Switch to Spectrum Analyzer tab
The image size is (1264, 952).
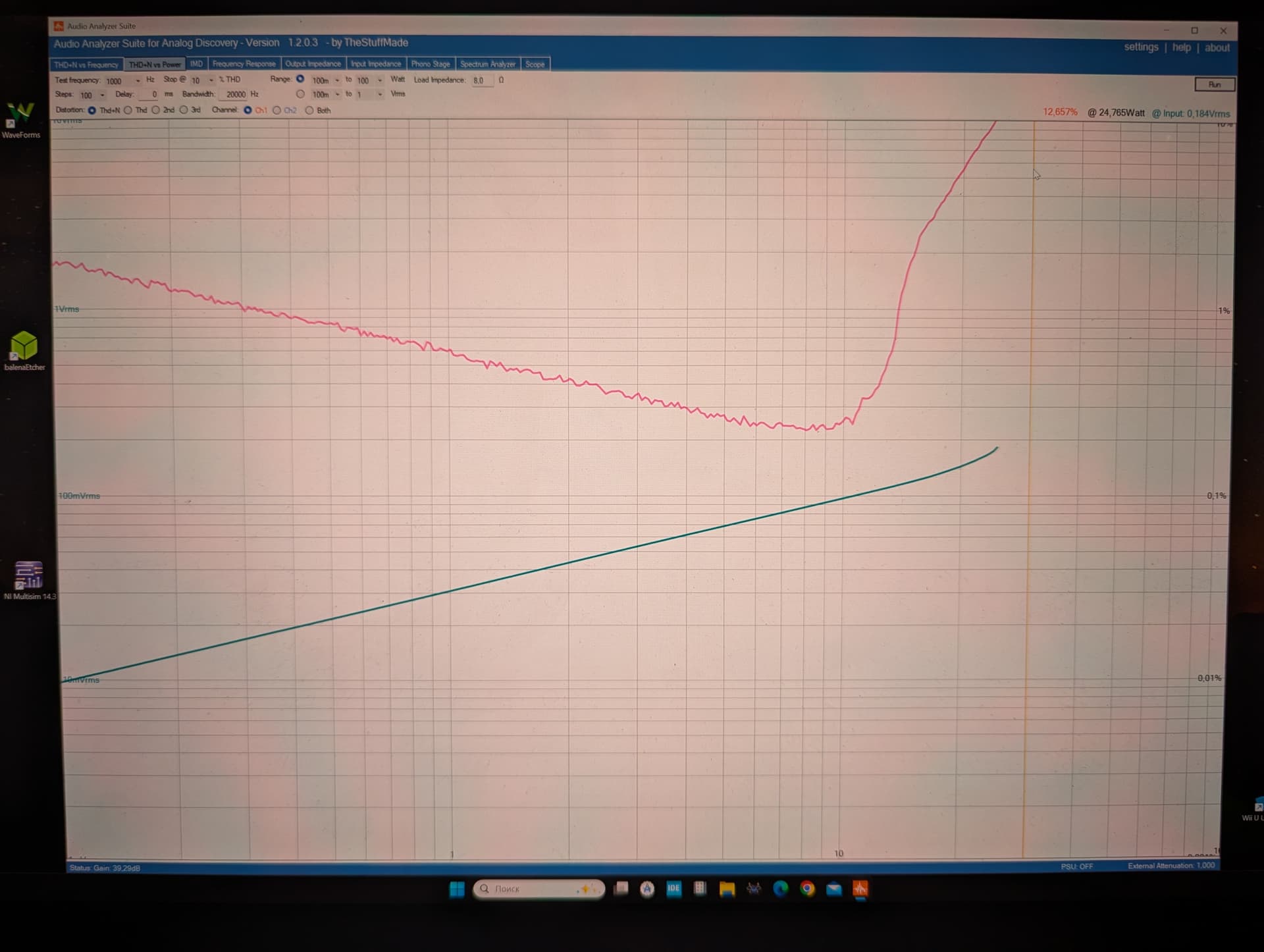(x=488, y=64)
